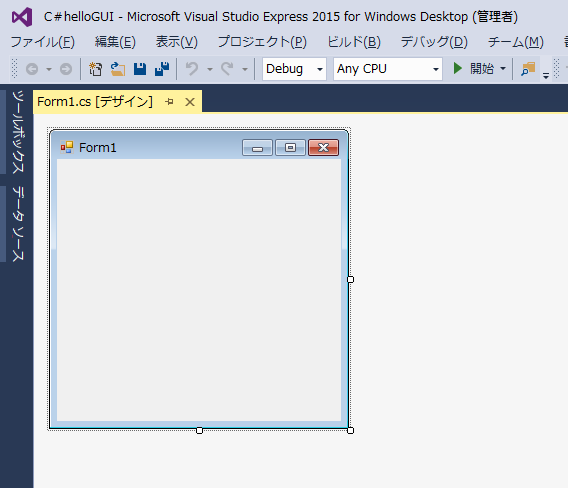Click the New Project toolbar icon
The image size is (568, 488).
tap(96, 69)
